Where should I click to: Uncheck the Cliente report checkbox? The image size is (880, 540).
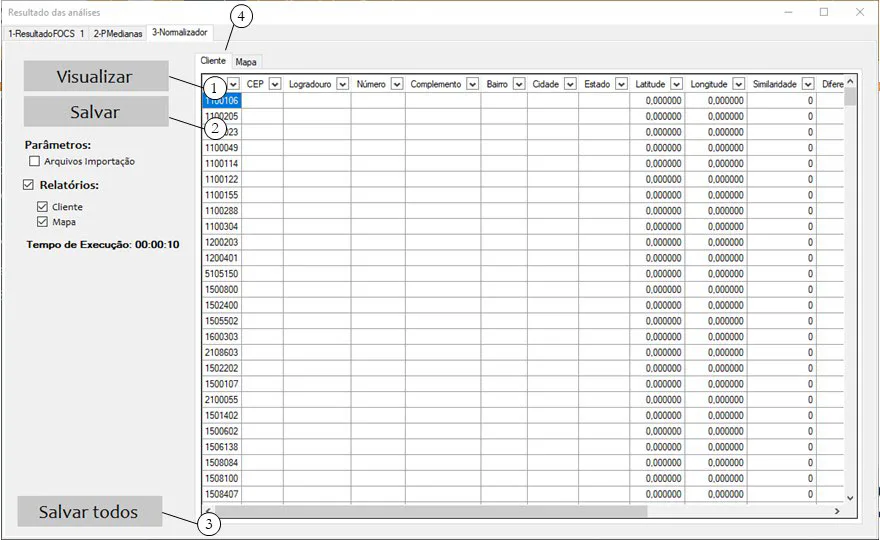(42, 207)
